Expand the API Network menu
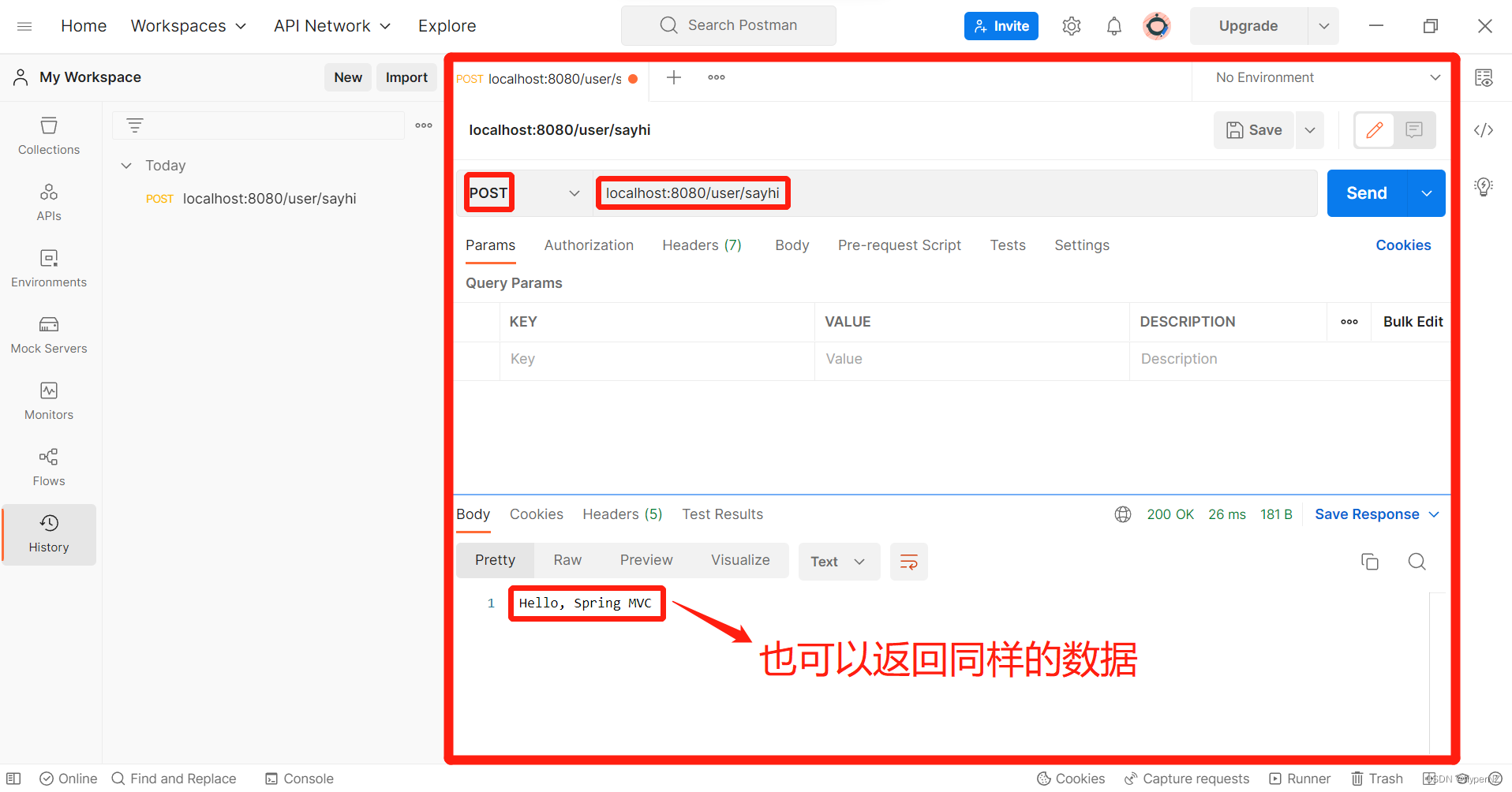 coord(332,26)
